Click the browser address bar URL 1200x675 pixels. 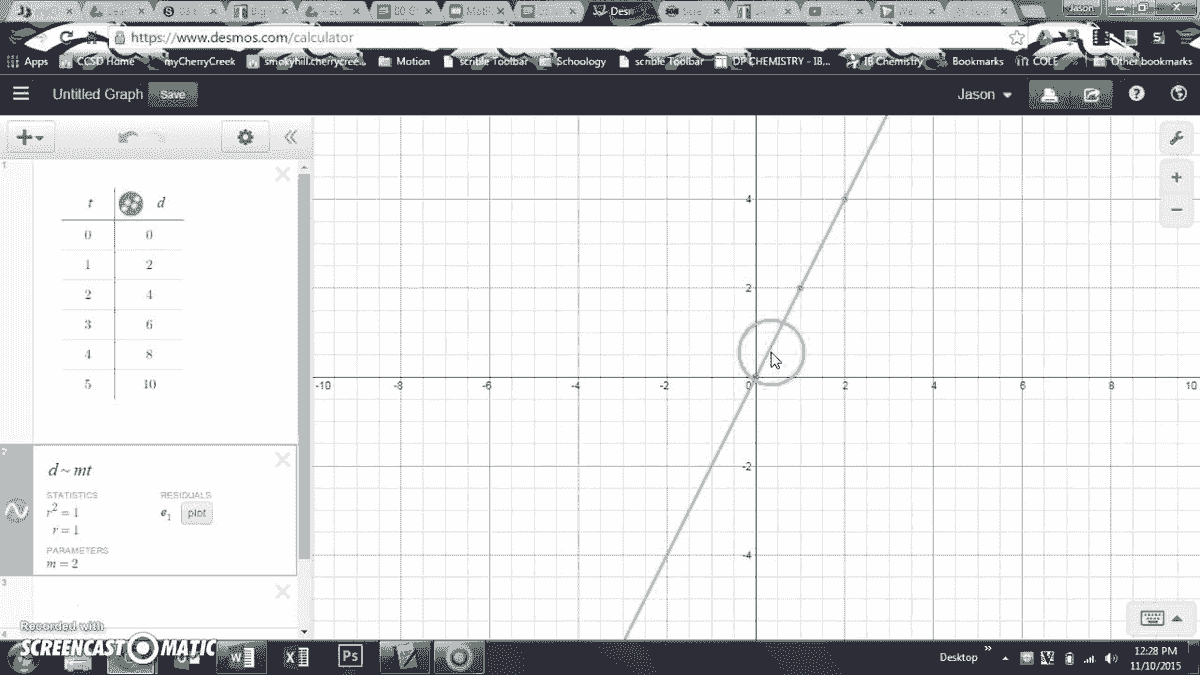pyautogui.click(x=241, y=38)
